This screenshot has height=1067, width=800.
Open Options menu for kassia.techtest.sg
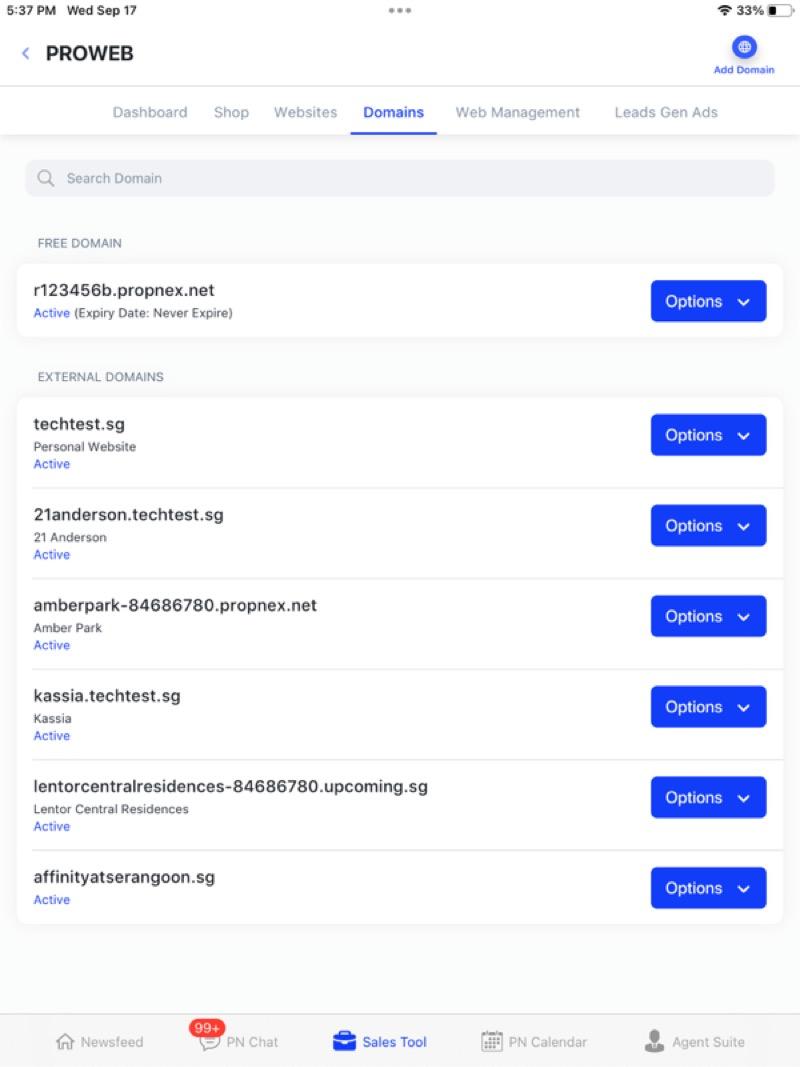point(708,707)
